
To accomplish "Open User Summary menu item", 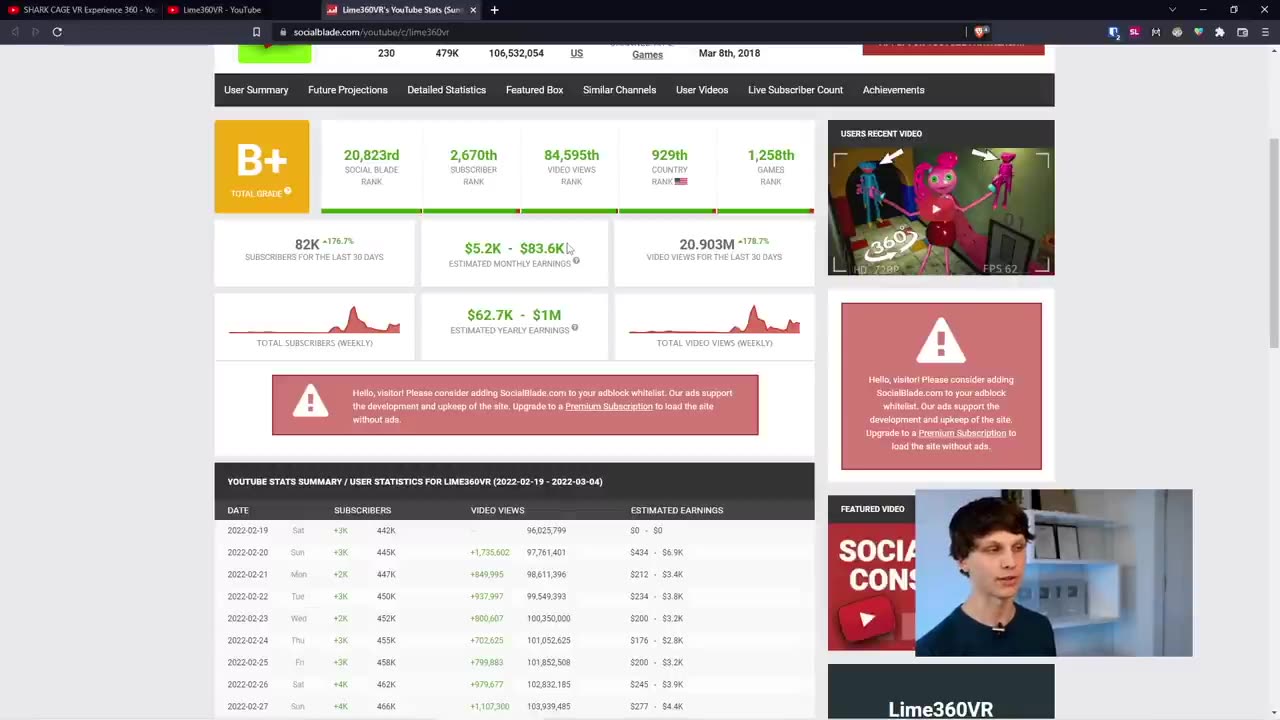I will coord(256,90).
